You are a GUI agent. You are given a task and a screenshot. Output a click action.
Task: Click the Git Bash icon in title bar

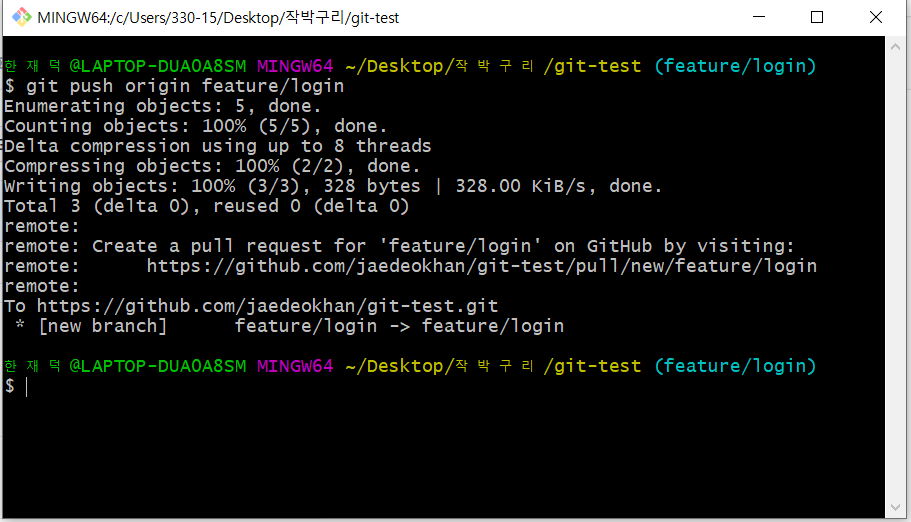pyautogui.click(x=21, y=17)
